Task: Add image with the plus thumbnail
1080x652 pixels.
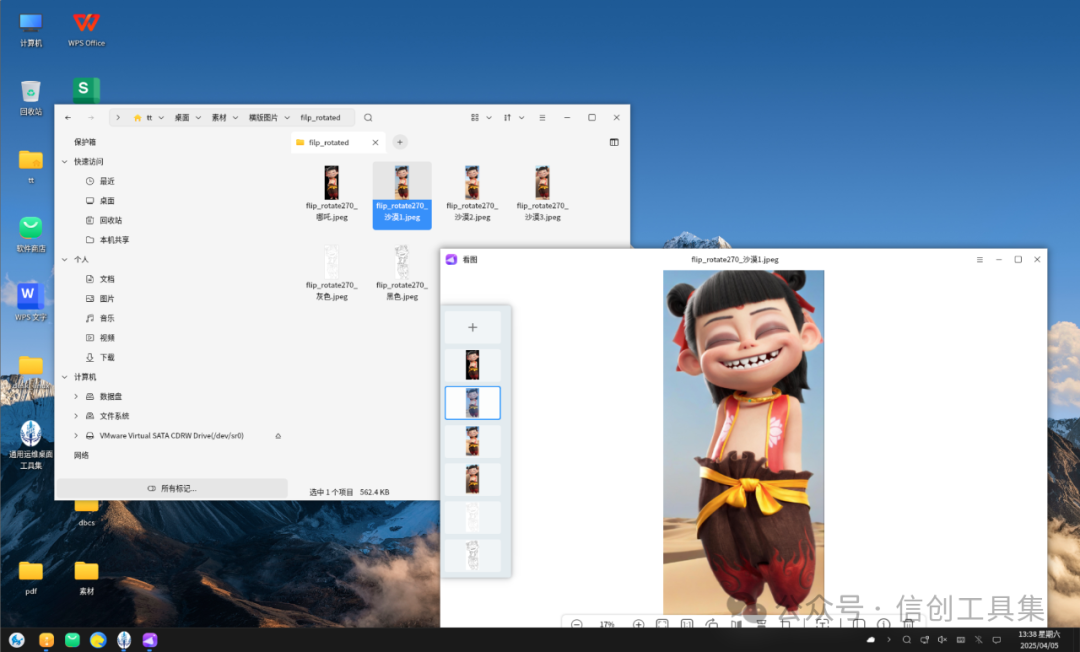Action: click(472, 327)
